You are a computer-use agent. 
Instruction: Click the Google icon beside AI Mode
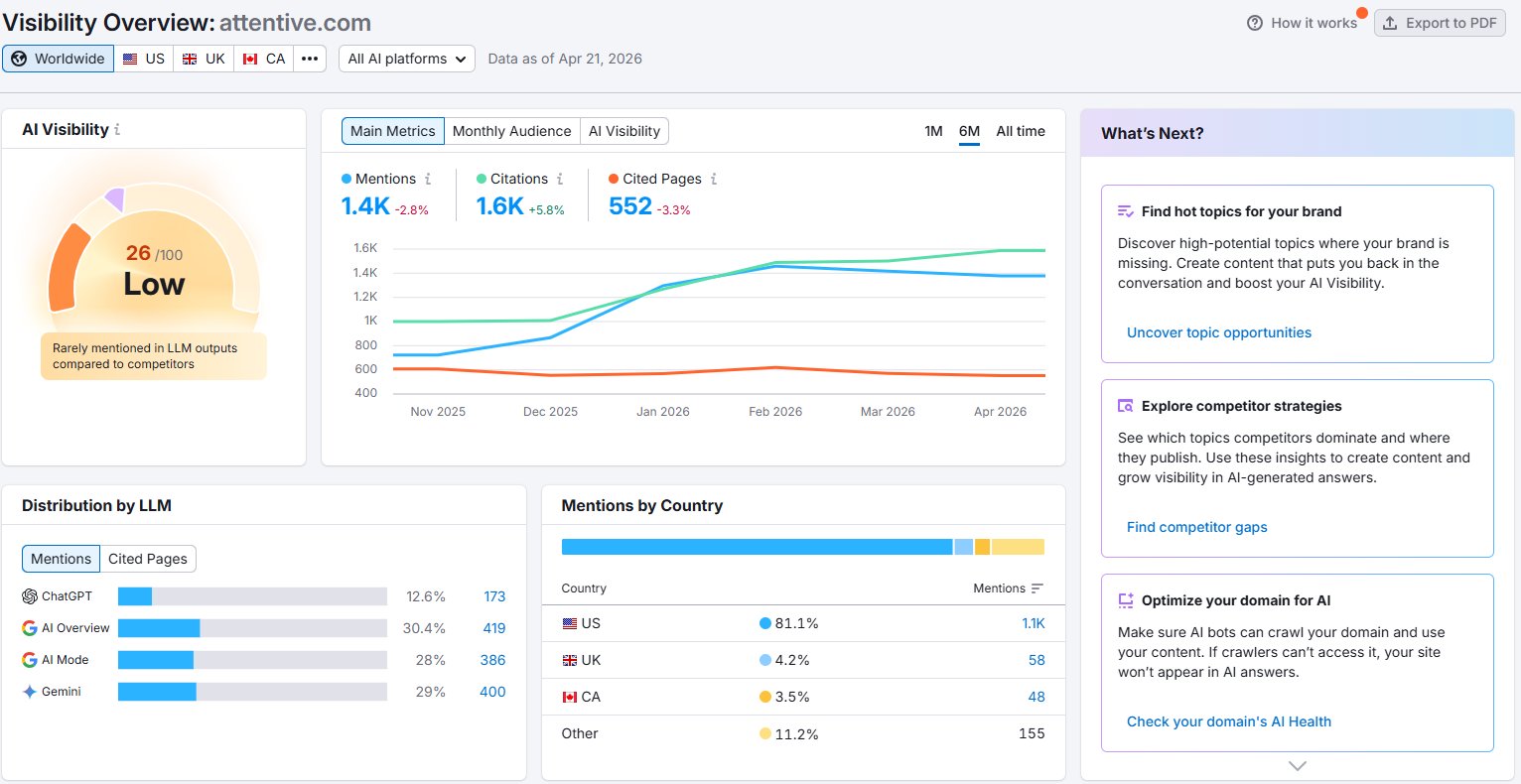coord(30,660)
